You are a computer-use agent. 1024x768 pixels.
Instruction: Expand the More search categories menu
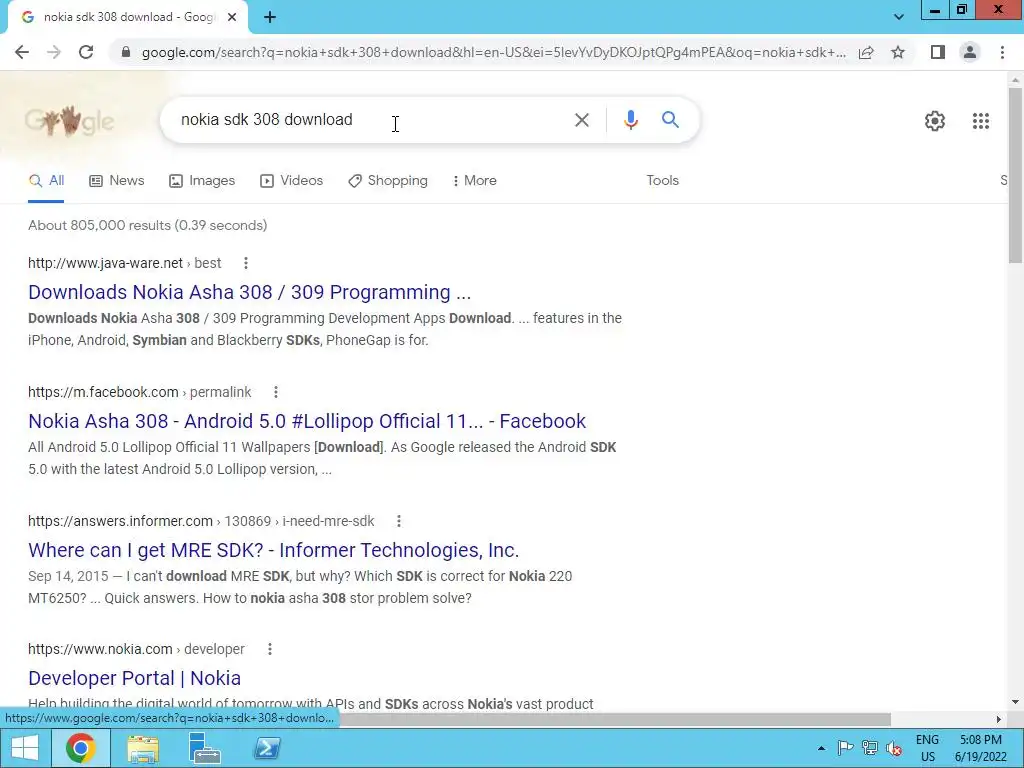point(475,181)
